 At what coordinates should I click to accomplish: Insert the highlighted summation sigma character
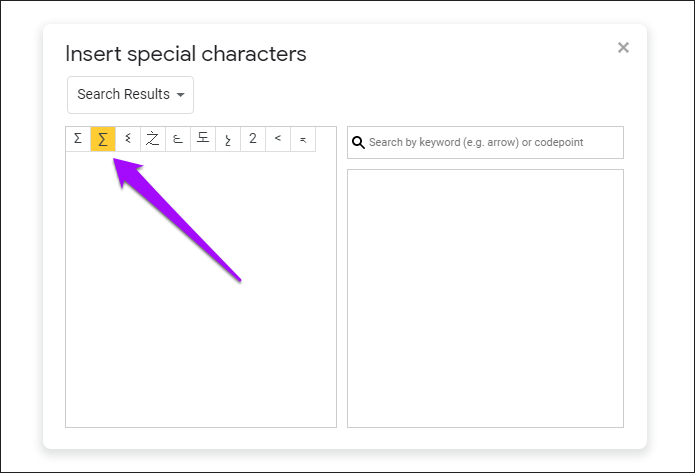pyautogui.click(x=103, y=139)
